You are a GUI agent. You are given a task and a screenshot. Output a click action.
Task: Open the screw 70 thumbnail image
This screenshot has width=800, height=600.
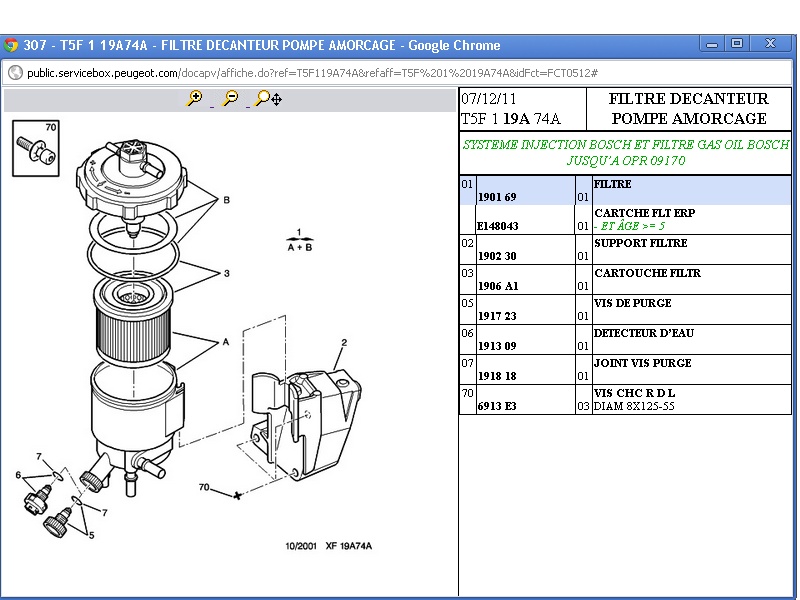(x=36, y=148)
